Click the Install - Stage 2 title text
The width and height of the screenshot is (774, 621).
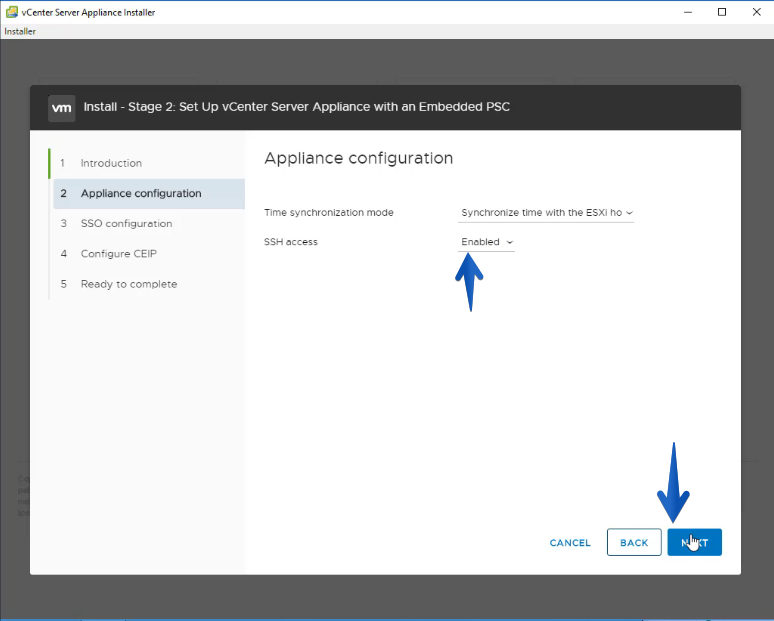pyautogui.click(x=297, y=107)
